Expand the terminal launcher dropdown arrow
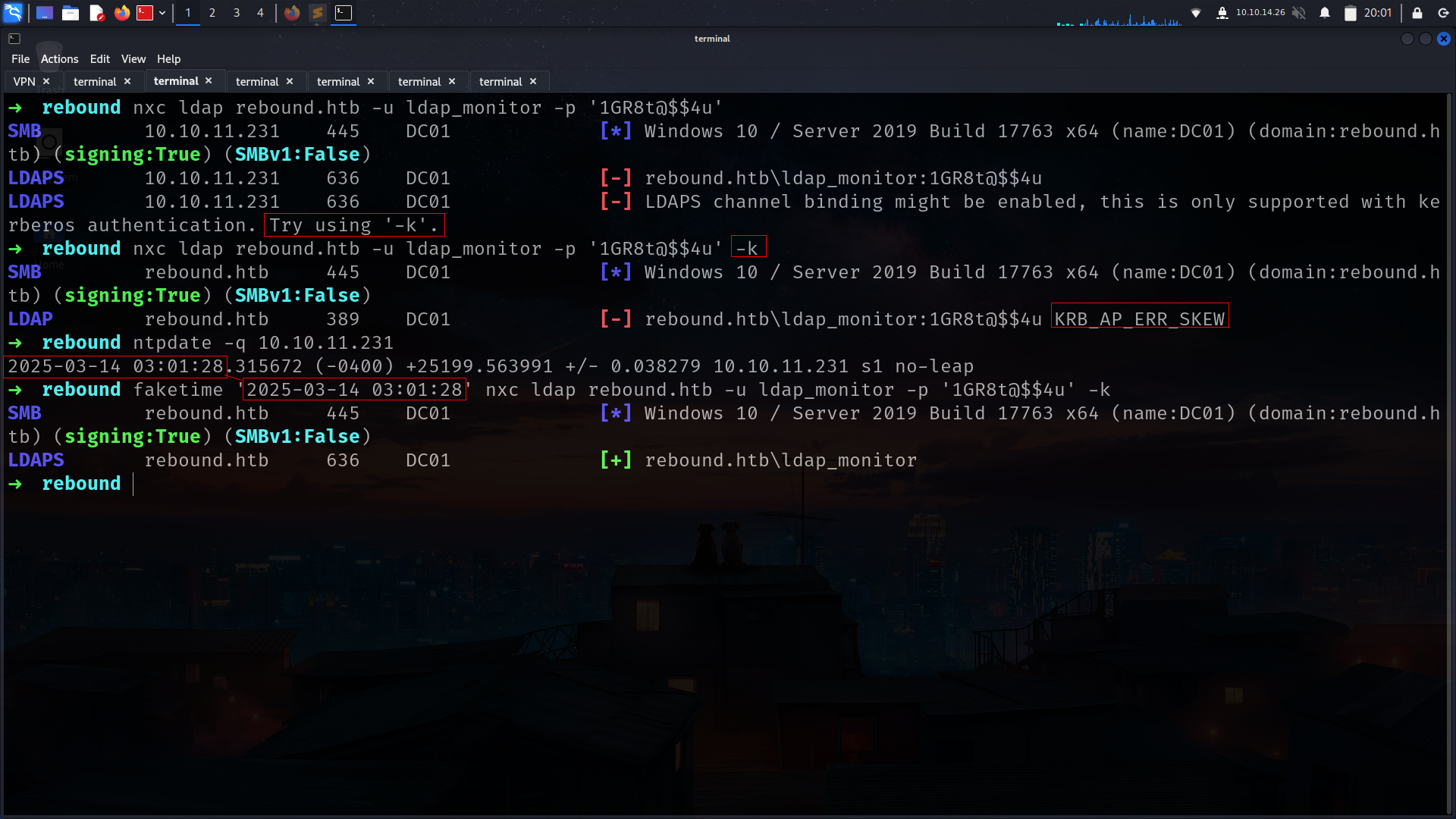Image resolution: width=1456 pixels, height=819 pixels. (162, 12)
